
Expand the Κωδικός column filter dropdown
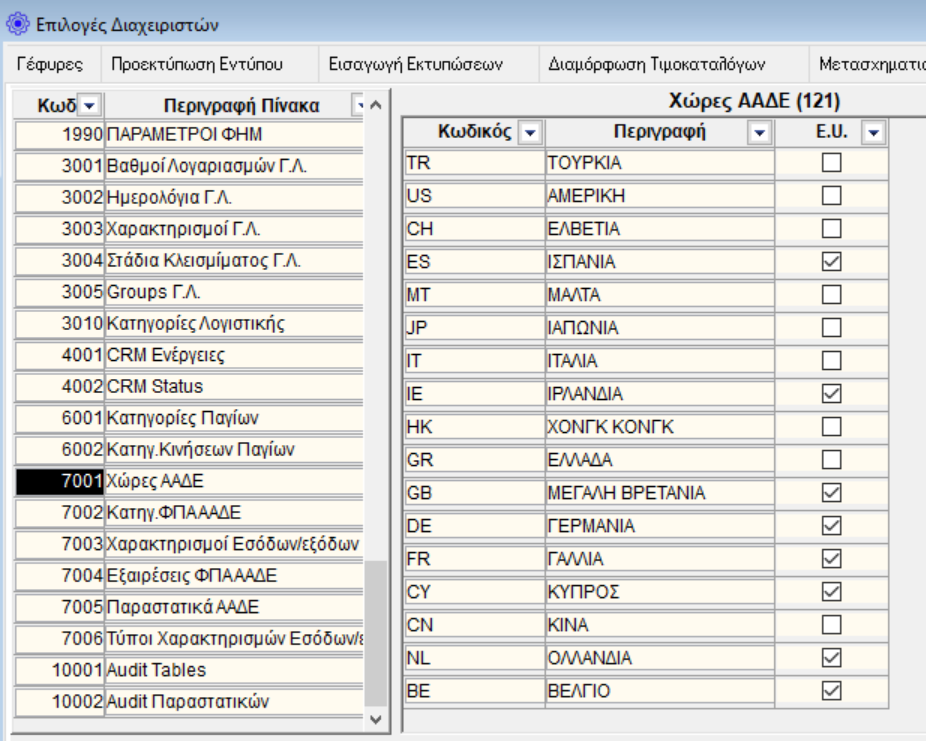click(x=529, y=132)
